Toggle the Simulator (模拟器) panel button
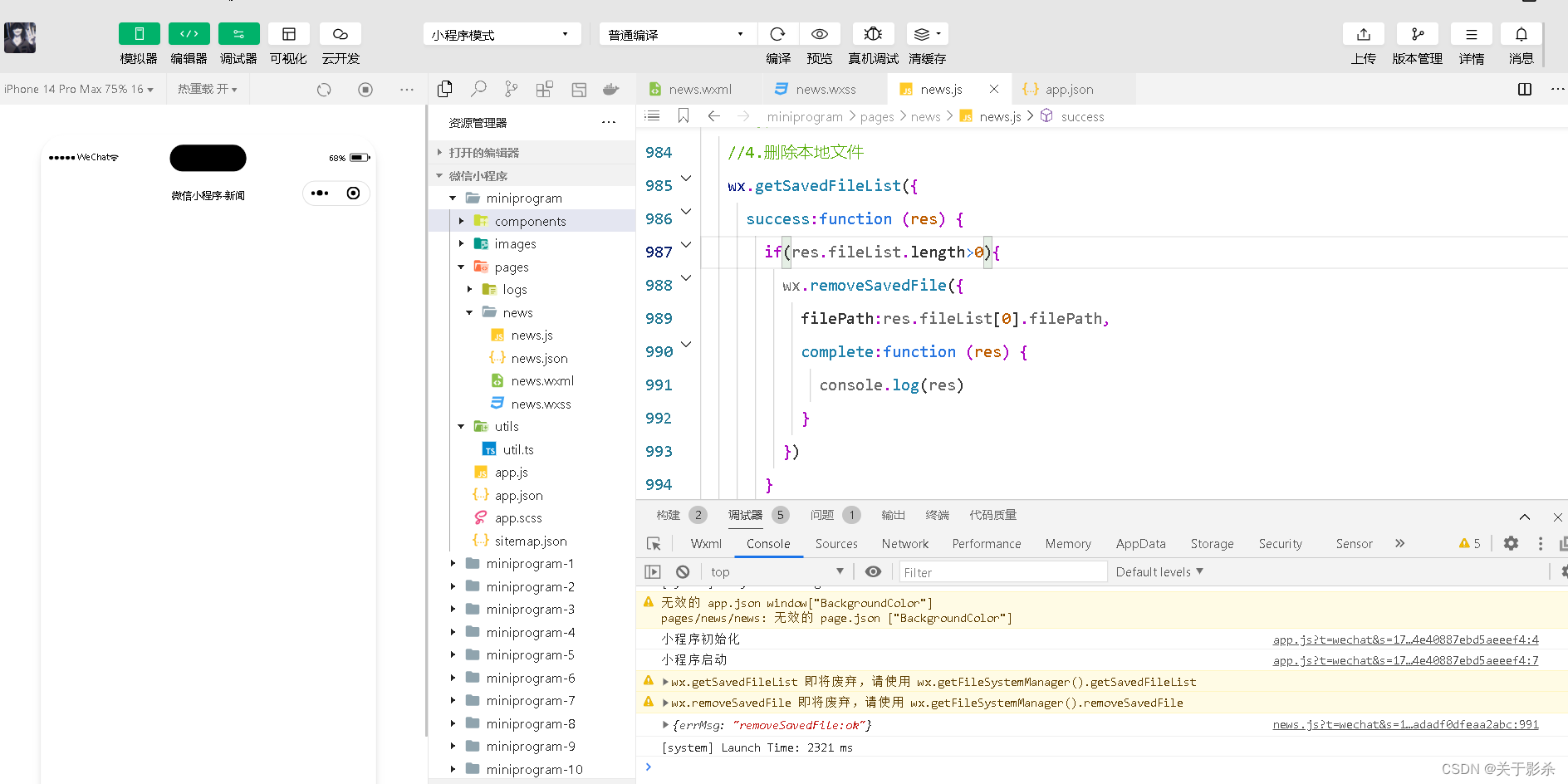This screenshot has height=784, width=1568. (139, 34)
